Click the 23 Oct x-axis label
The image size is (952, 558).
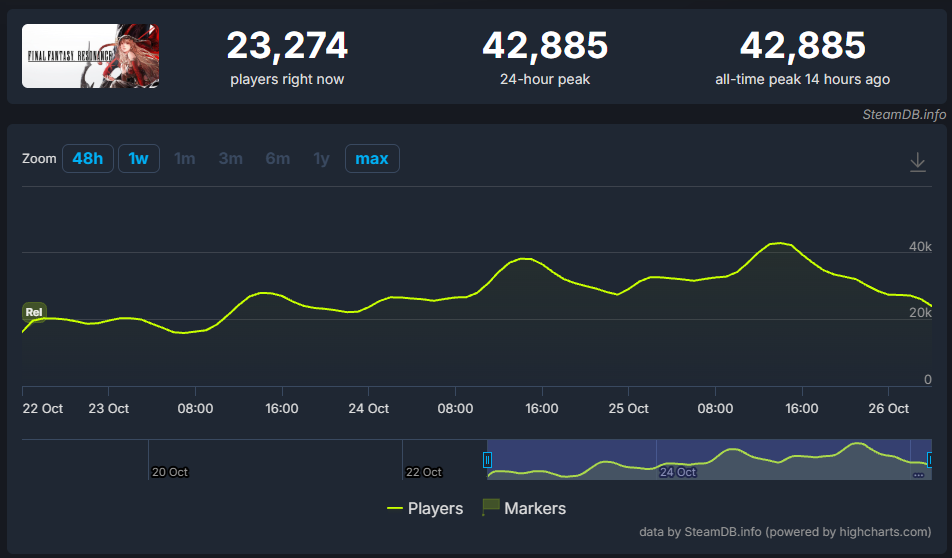point(109,409)
